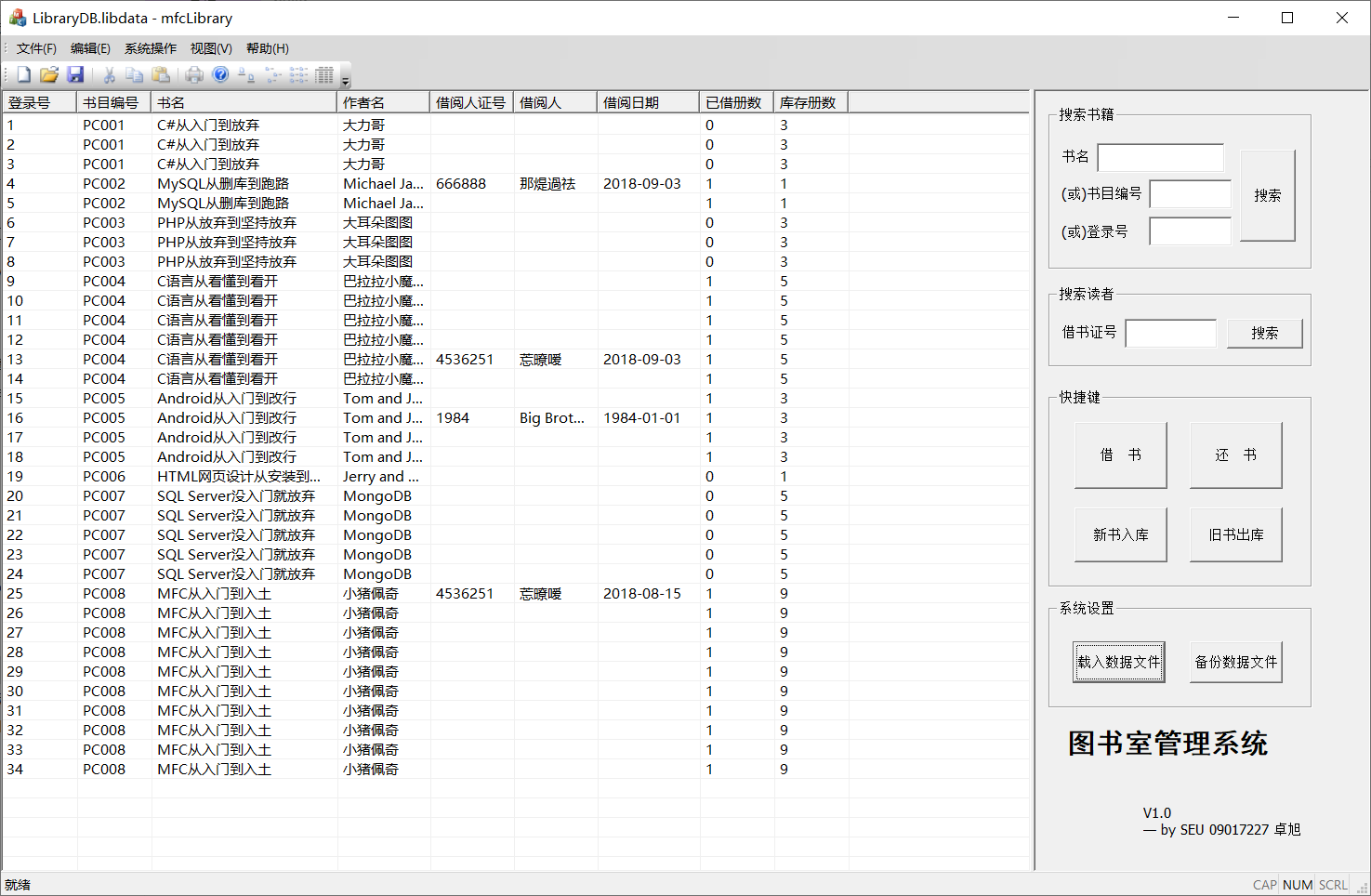The image size is (1371, 896).
Task: Click the mfcLibrary app icon in the title bar
Action: click(18, 18)
